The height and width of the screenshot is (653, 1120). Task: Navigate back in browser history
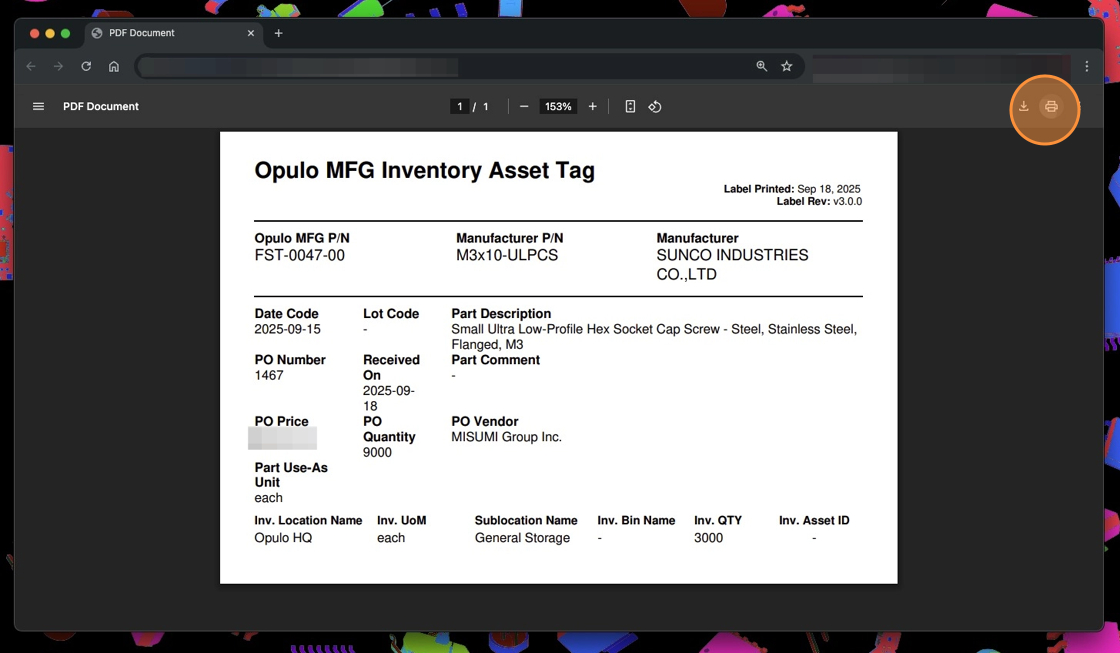click(31, 67)
